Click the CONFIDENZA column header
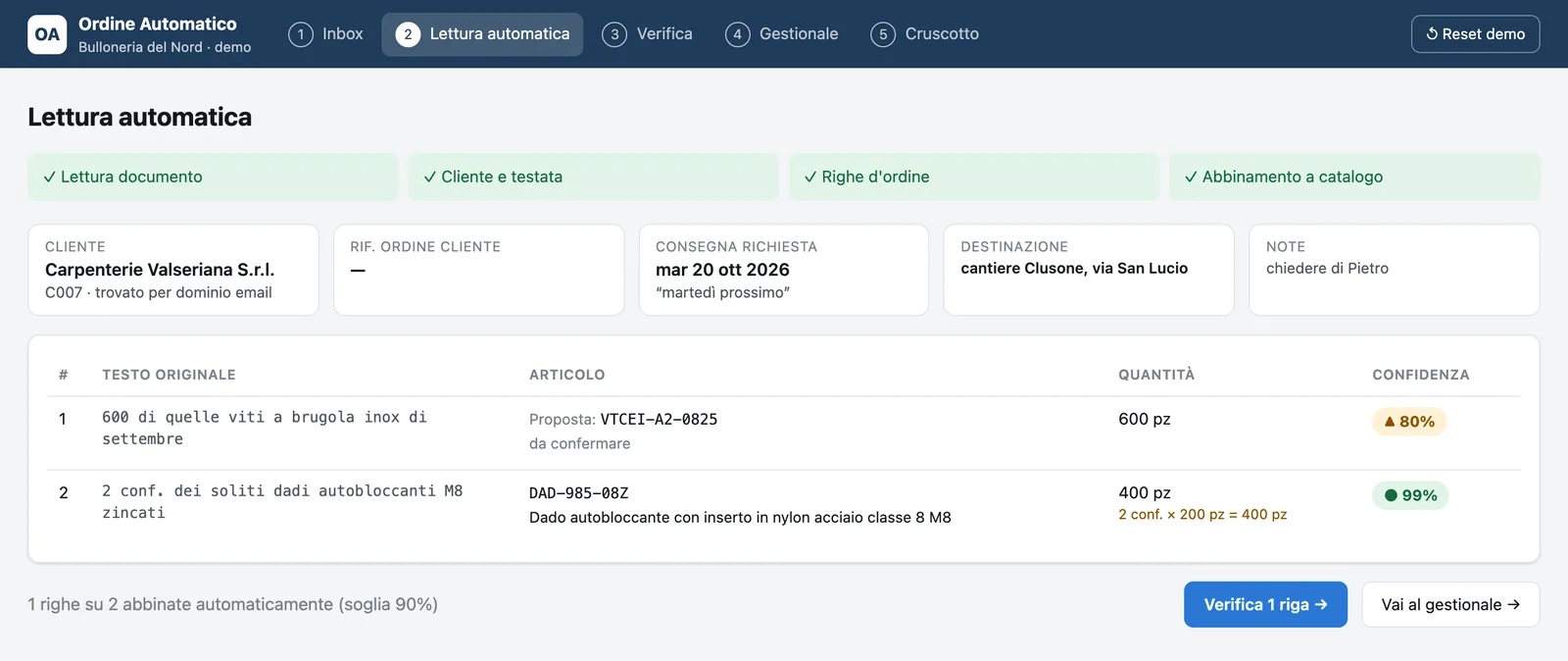Screen dimensions: 1568x661 pyautogui.click(x=1421, y=375)
